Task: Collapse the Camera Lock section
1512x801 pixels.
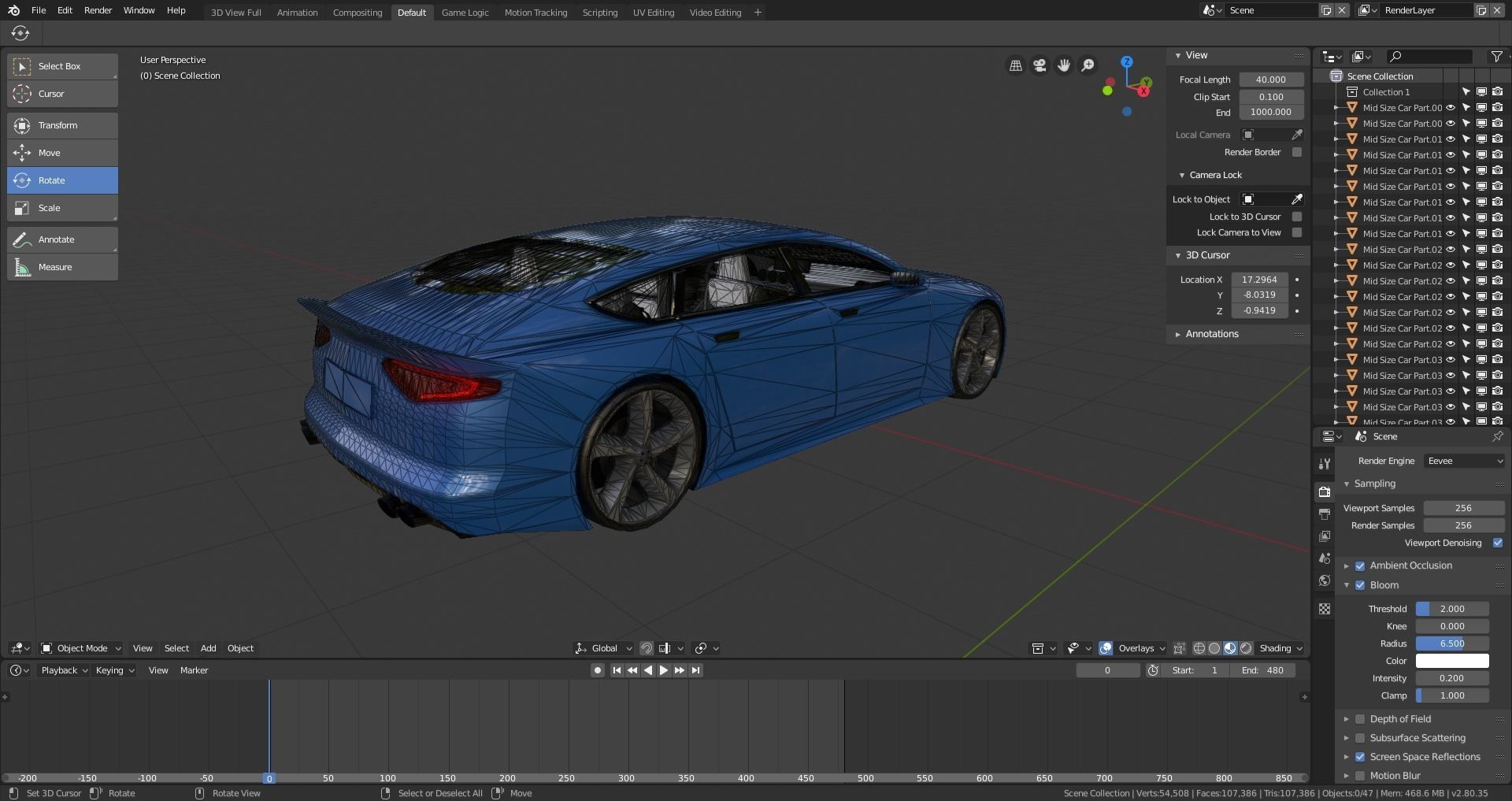Action: coord(1182,175)
